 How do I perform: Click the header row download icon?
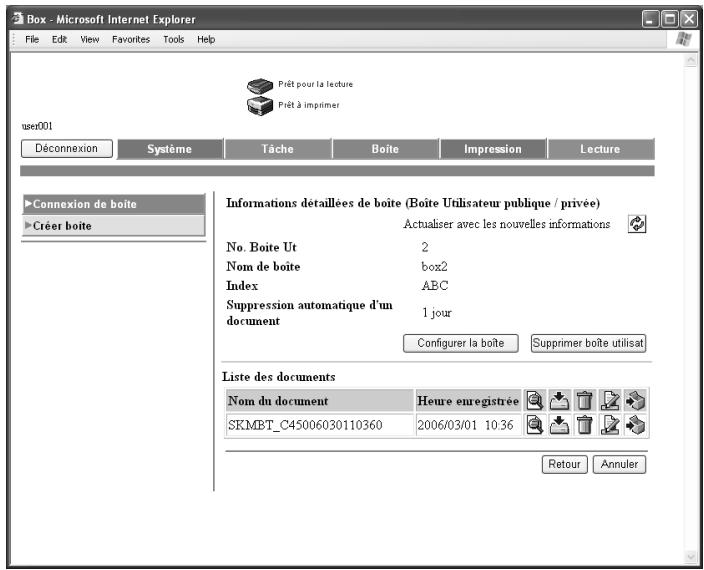tap(559, 400)
